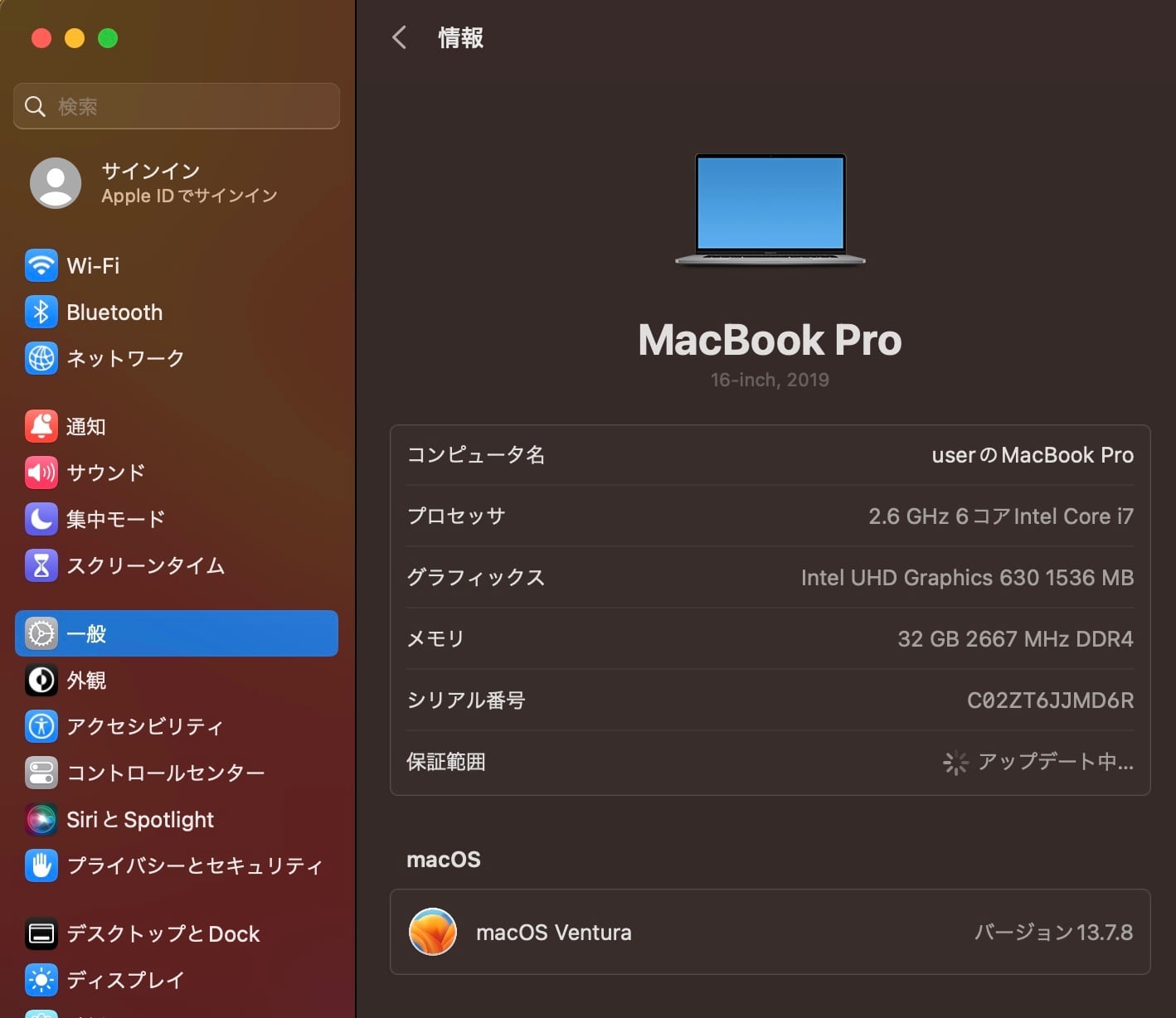Viewport: 1176px width, 1018px height.
Task: Open the Bluetooth settings icon
Action: tap(41, 313)
